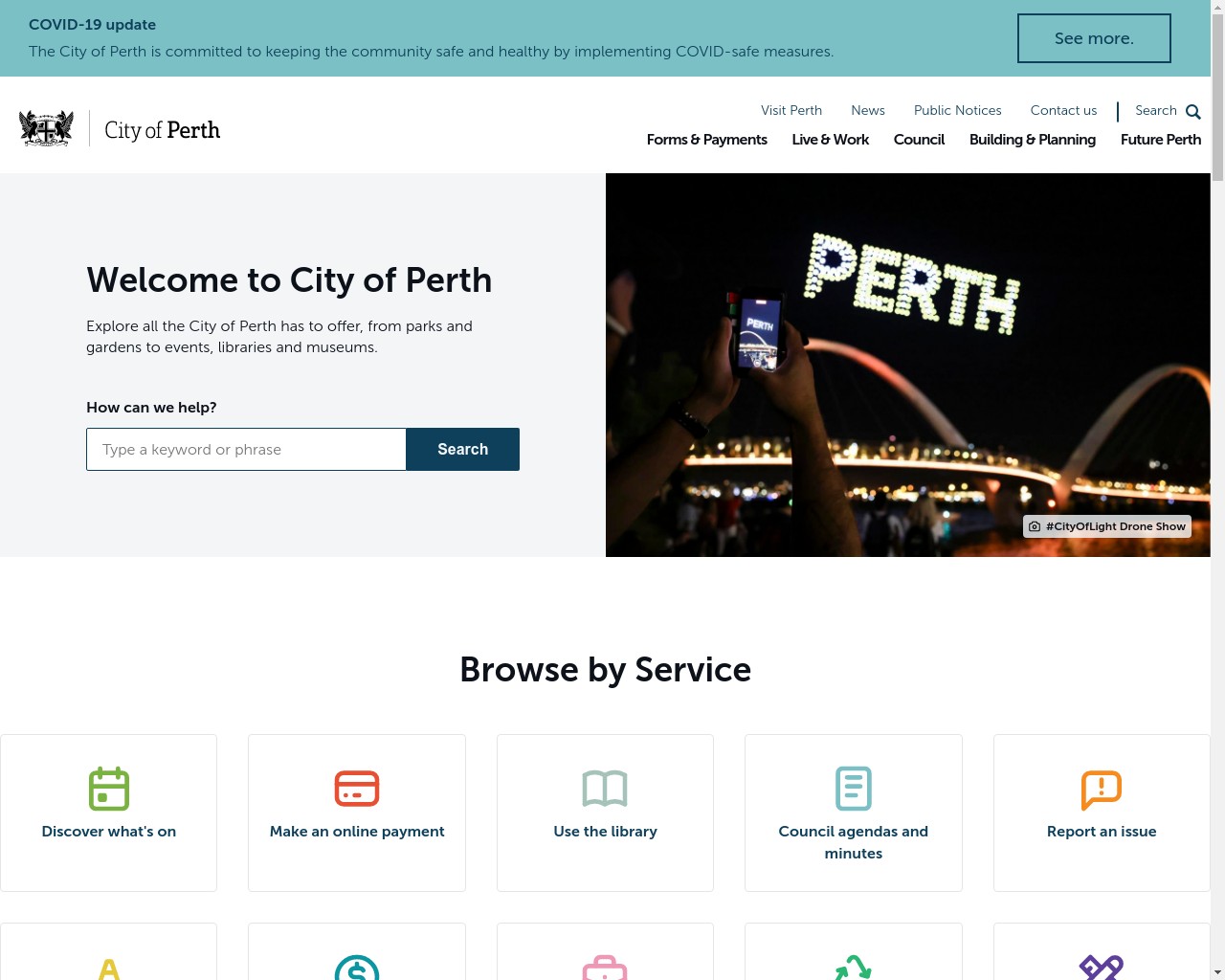Open the Live & Work menu
This screenshot has width=1225, height=980.
pyautogui.click(x=831, y=140)
